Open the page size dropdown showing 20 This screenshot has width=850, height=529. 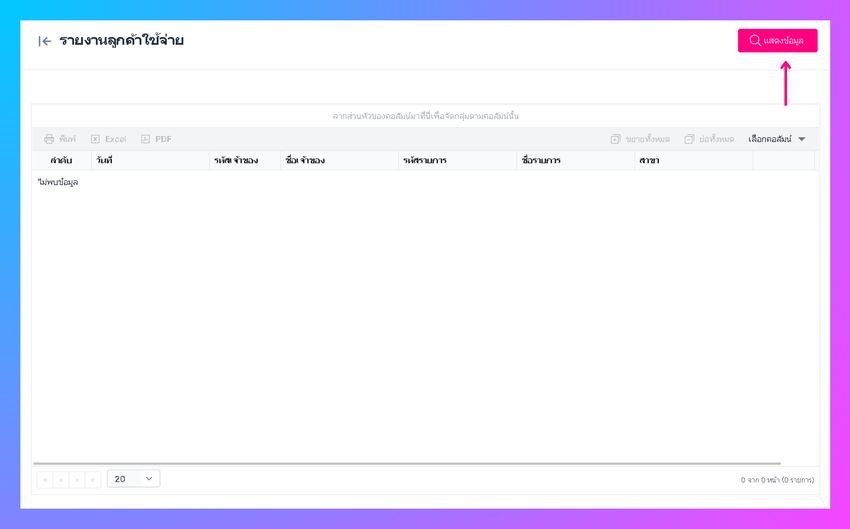click(133, 479)
